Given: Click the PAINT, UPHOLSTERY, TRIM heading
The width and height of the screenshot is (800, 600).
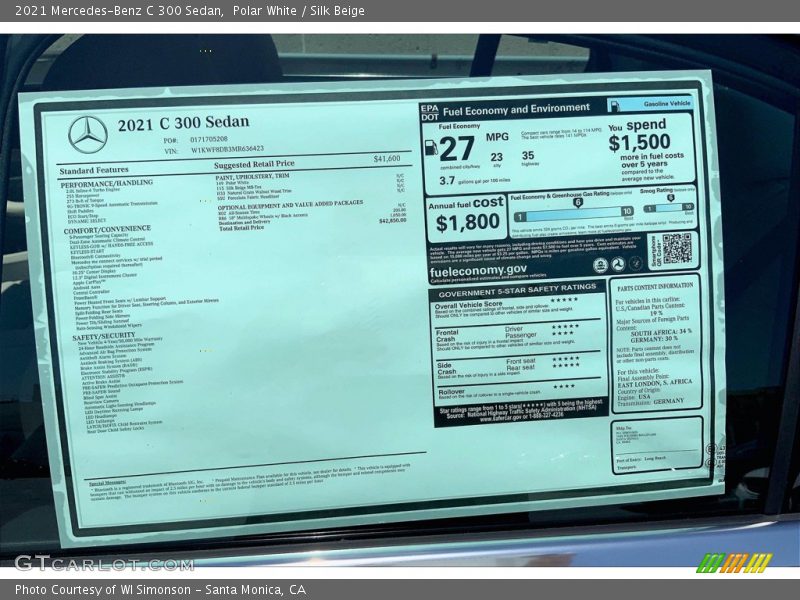Looking at the screenshot, I should [252, 176].
